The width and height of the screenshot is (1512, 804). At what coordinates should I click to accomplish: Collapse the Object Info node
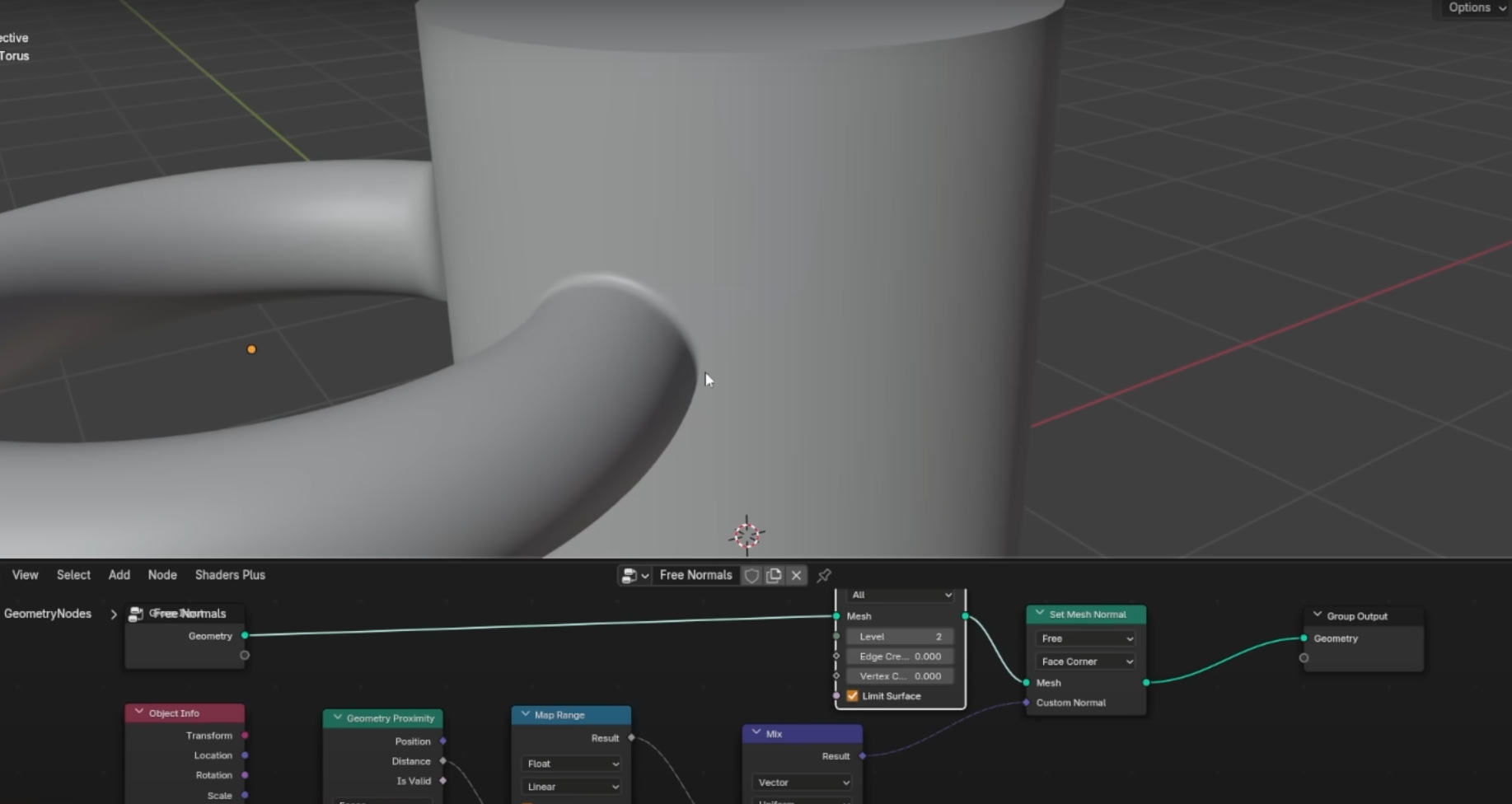138,713
